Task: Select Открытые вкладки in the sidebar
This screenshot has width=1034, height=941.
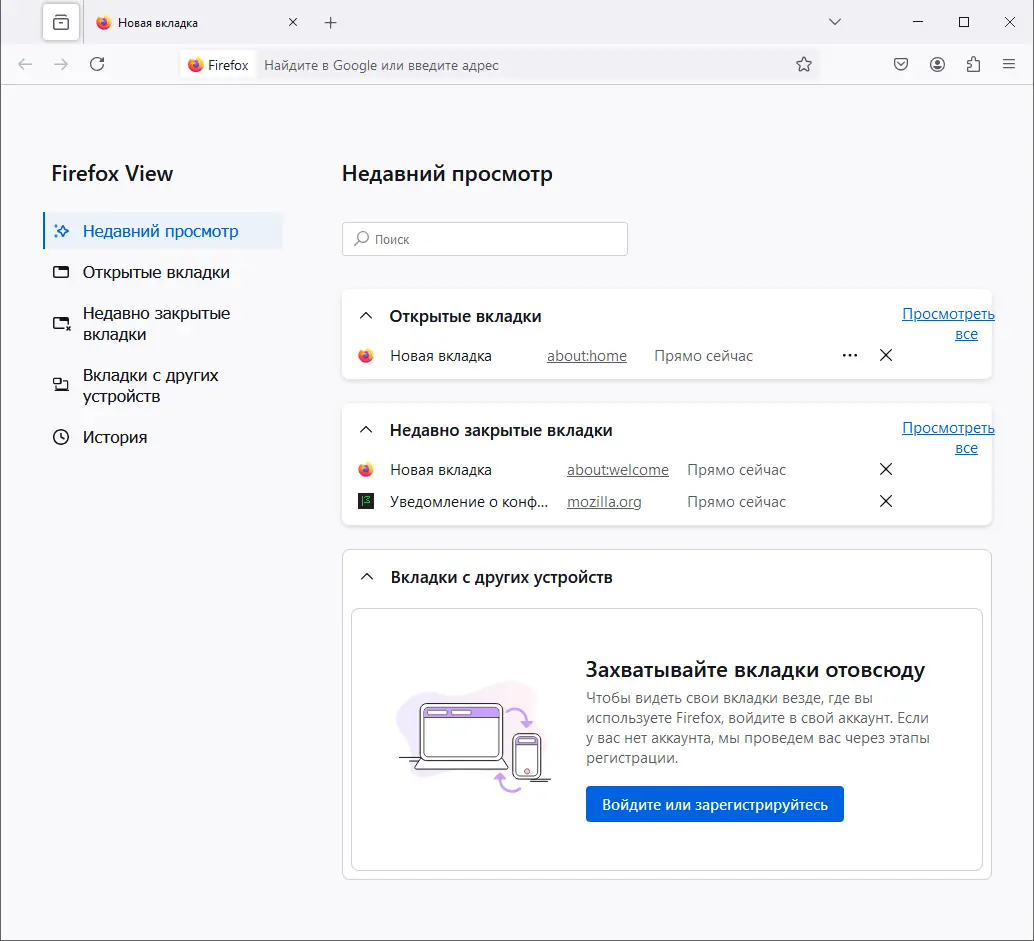Action: click(155, 272)
